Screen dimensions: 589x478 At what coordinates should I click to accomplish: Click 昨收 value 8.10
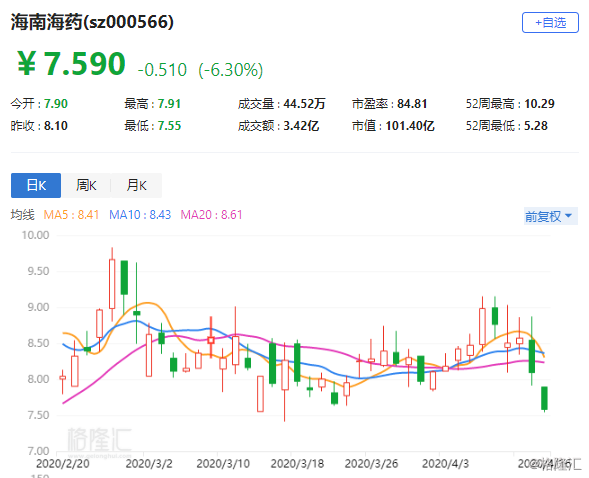point(56,126)
